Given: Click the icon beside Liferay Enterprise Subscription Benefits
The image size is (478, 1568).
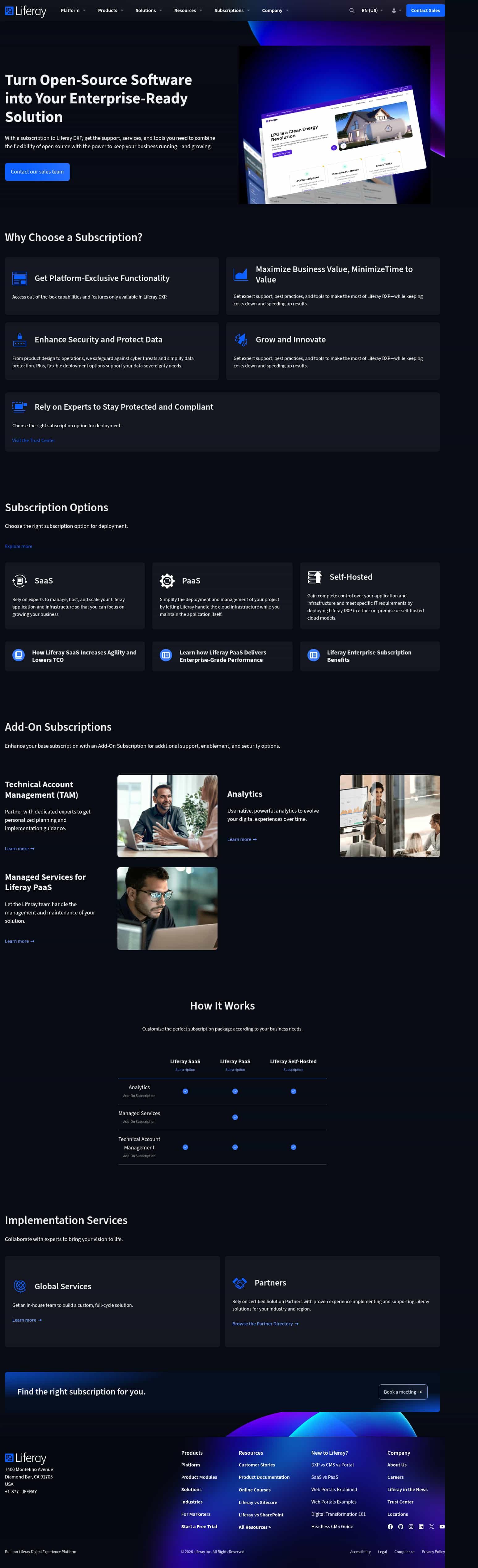Looking at the screenshot, I should 314,655.
